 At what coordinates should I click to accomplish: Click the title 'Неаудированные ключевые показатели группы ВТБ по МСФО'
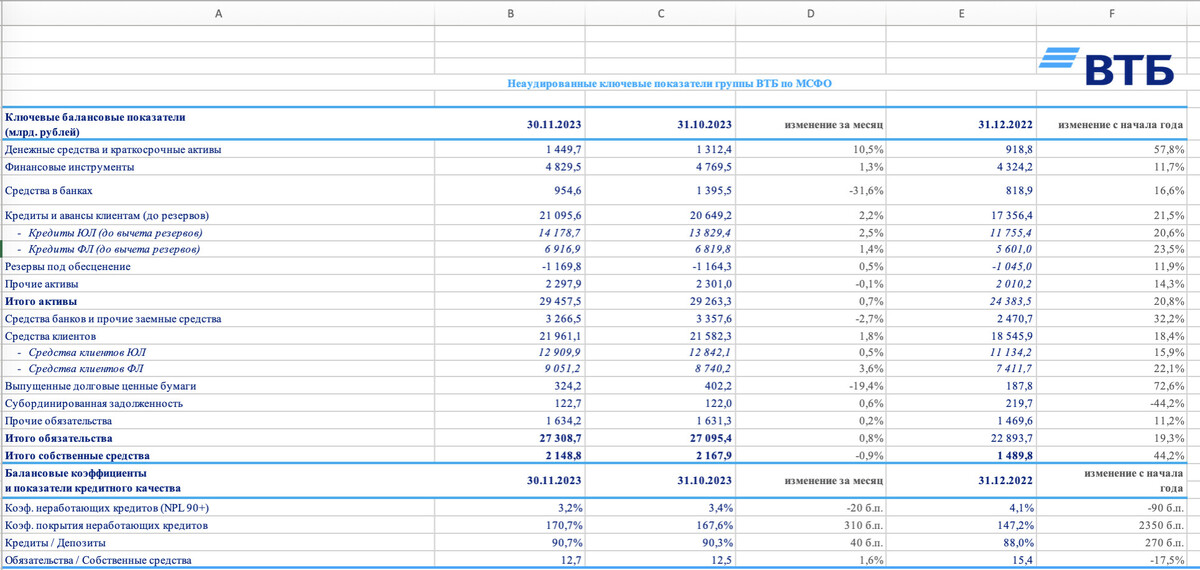[x=669, y=82]
